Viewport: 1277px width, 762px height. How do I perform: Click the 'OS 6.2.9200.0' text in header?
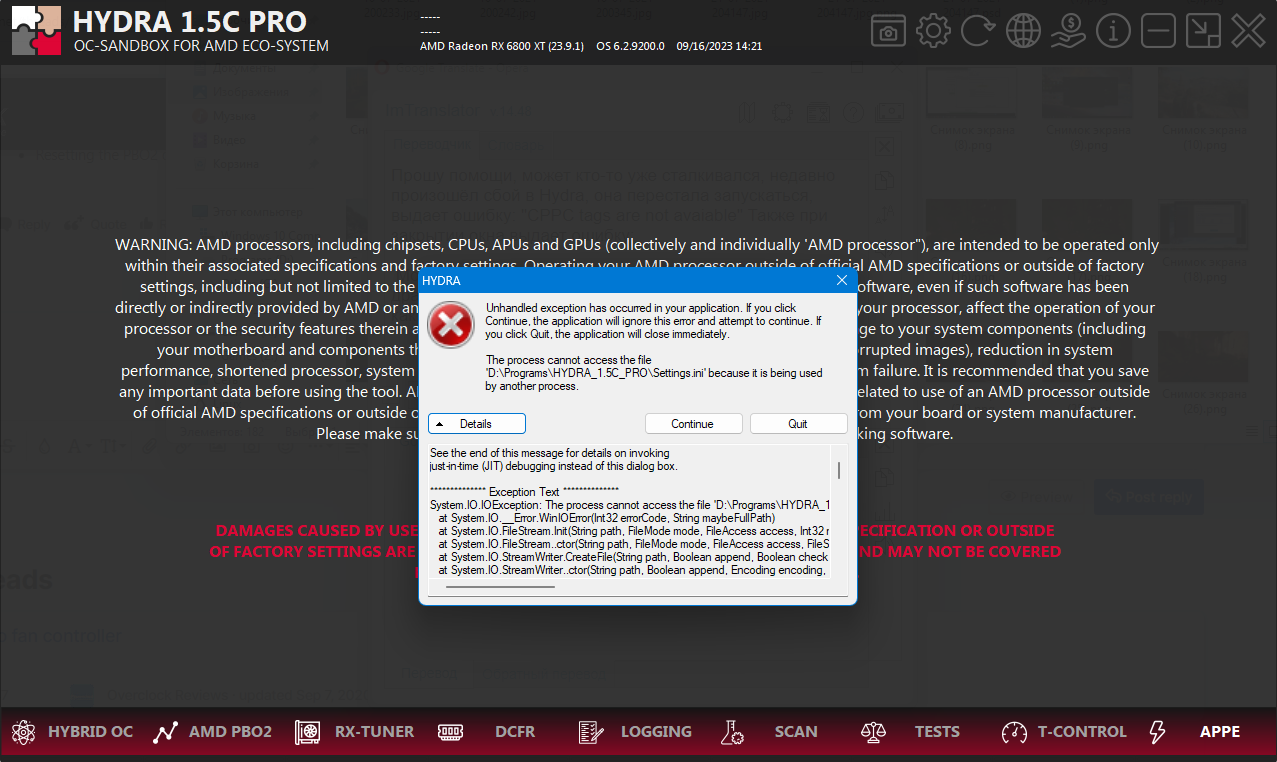630,46
